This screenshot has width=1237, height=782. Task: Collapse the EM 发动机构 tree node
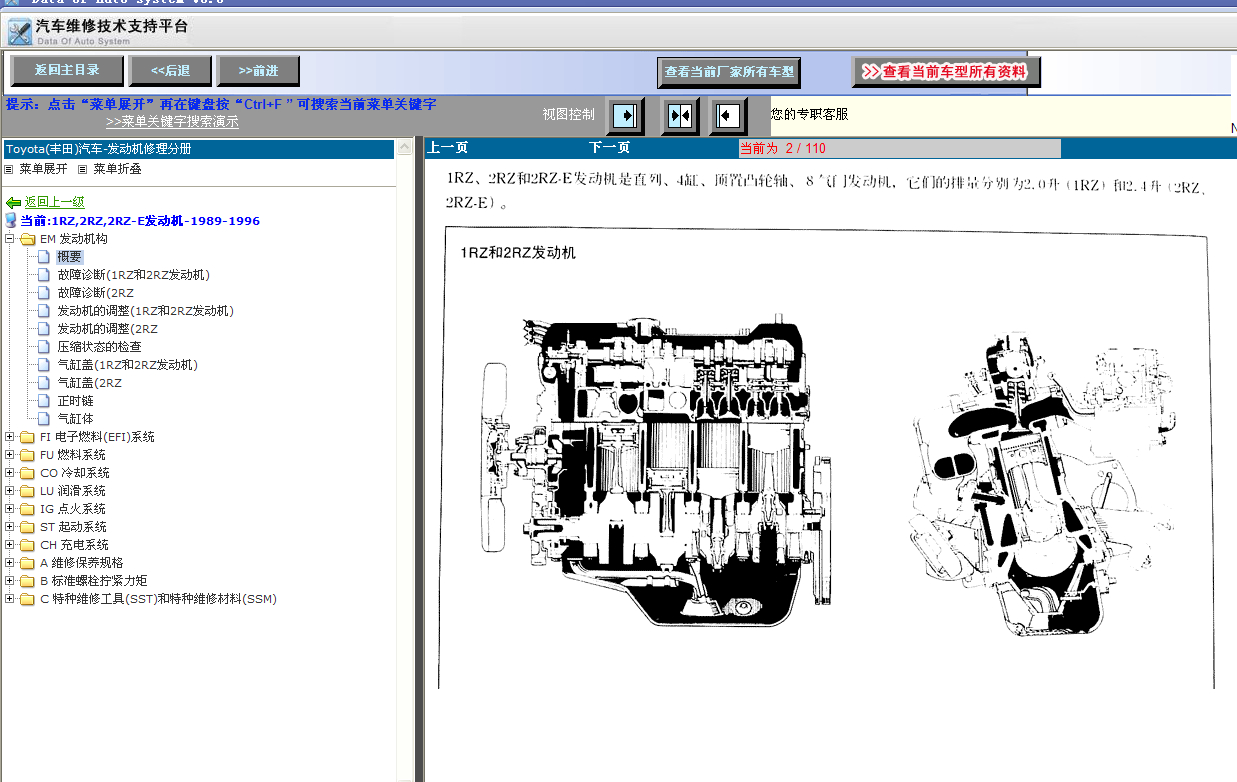(10, 239)
